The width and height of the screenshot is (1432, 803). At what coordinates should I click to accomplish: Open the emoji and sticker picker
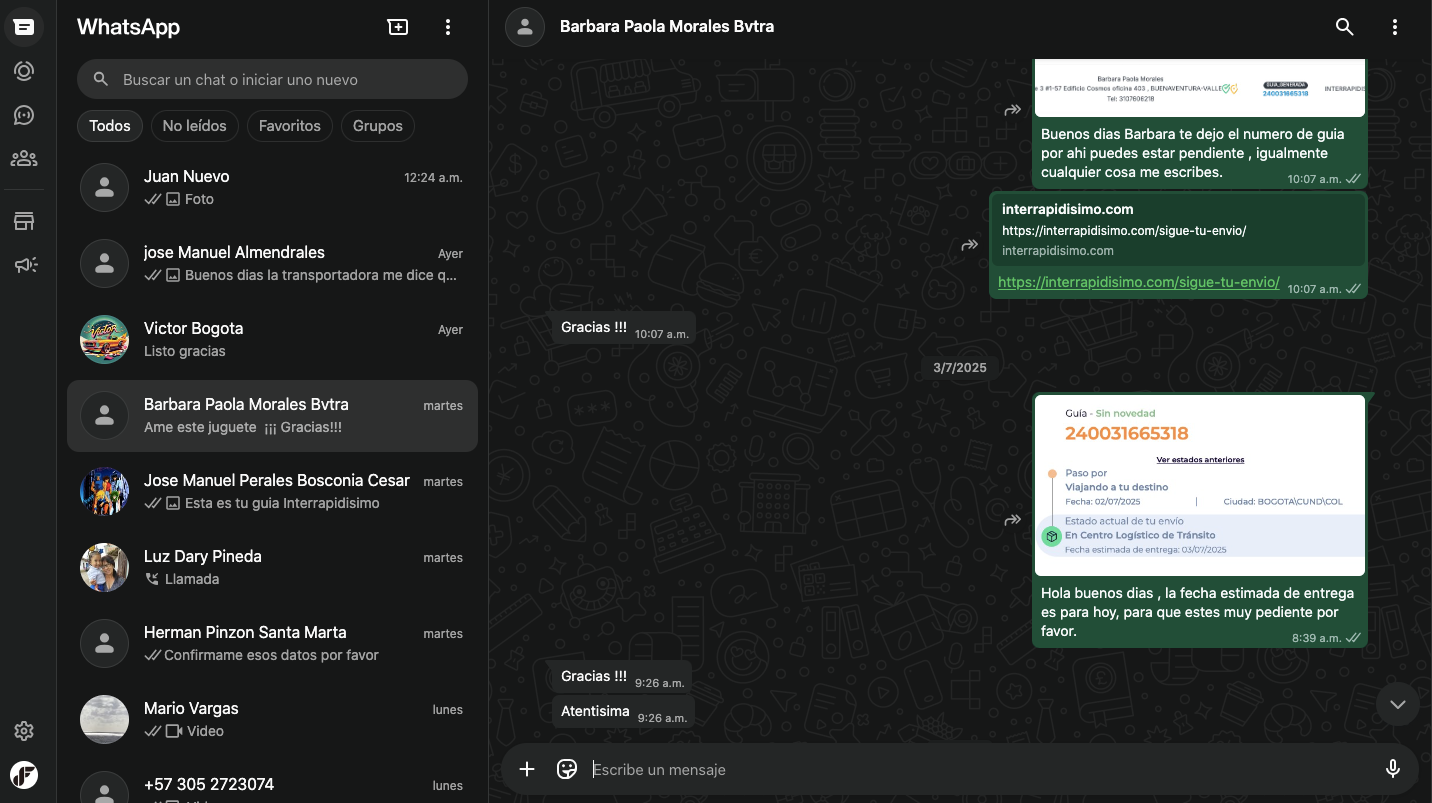[567, 769]
